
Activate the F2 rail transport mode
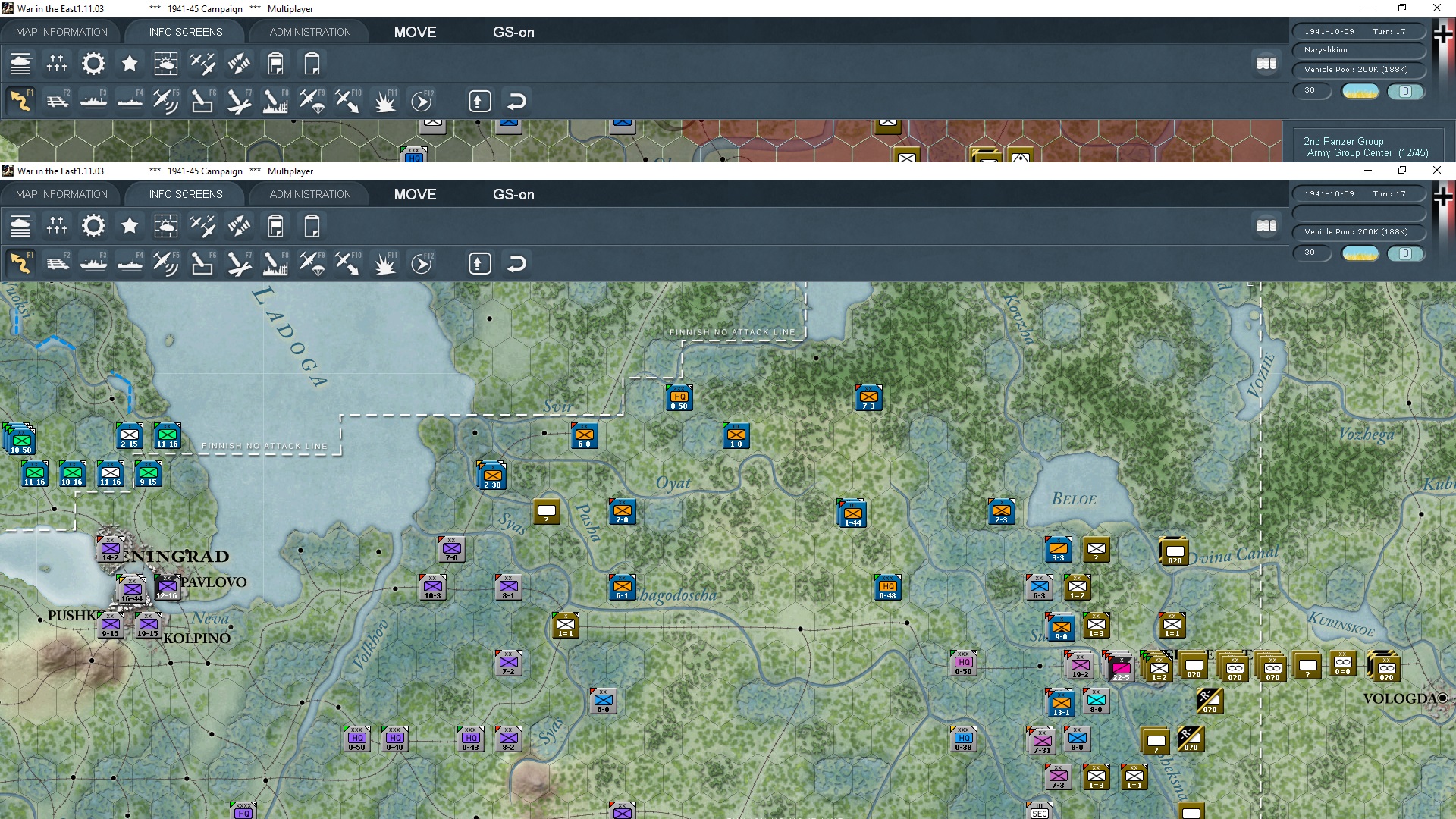58,263
